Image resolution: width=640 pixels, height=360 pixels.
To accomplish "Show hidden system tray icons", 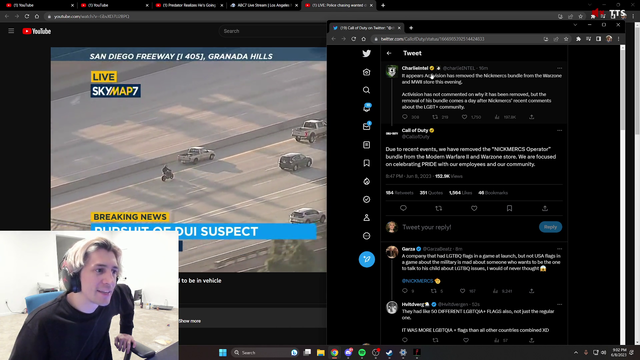I will tap(576, 353).
